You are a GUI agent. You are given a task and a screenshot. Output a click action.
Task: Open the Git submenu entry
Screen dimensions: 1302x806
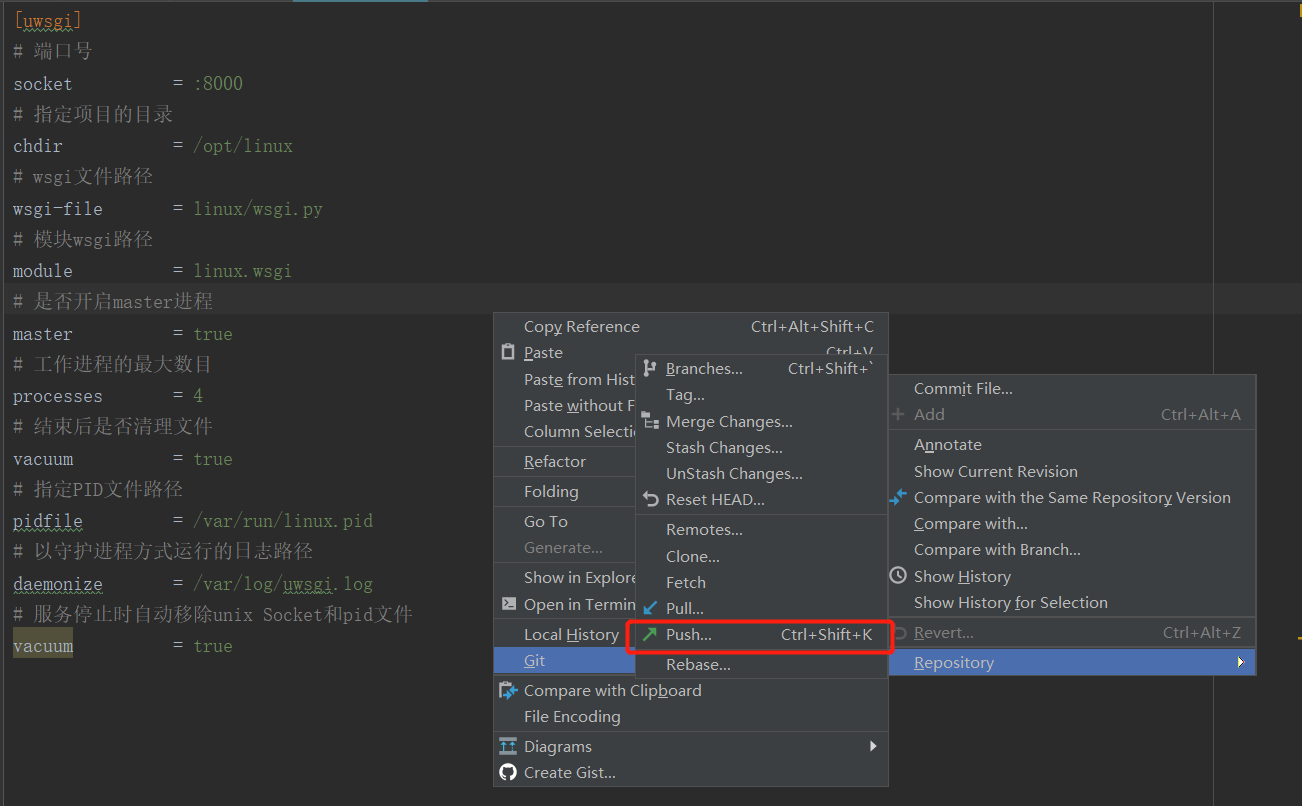(535, 660)
